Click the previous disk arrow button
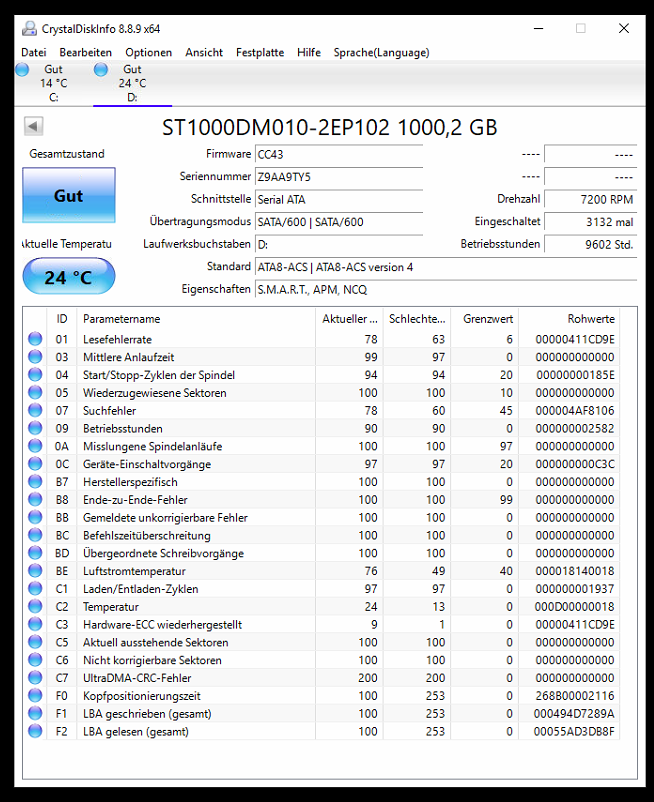Image resolution: width=654 pixels, height=802 pixels. [x=33, y=127]
